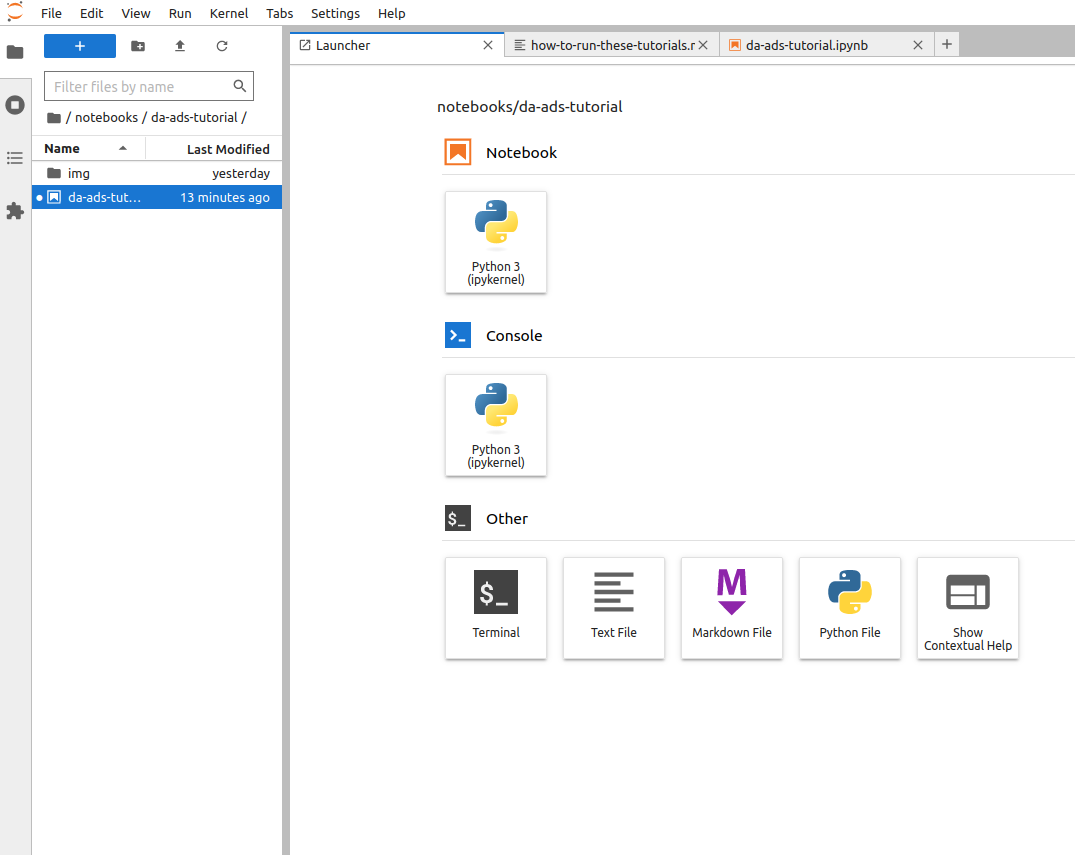Image resolution: width=1075 pixels, height=855 pixels.
Task: Open a new Terminal
Action: point(496,608)
